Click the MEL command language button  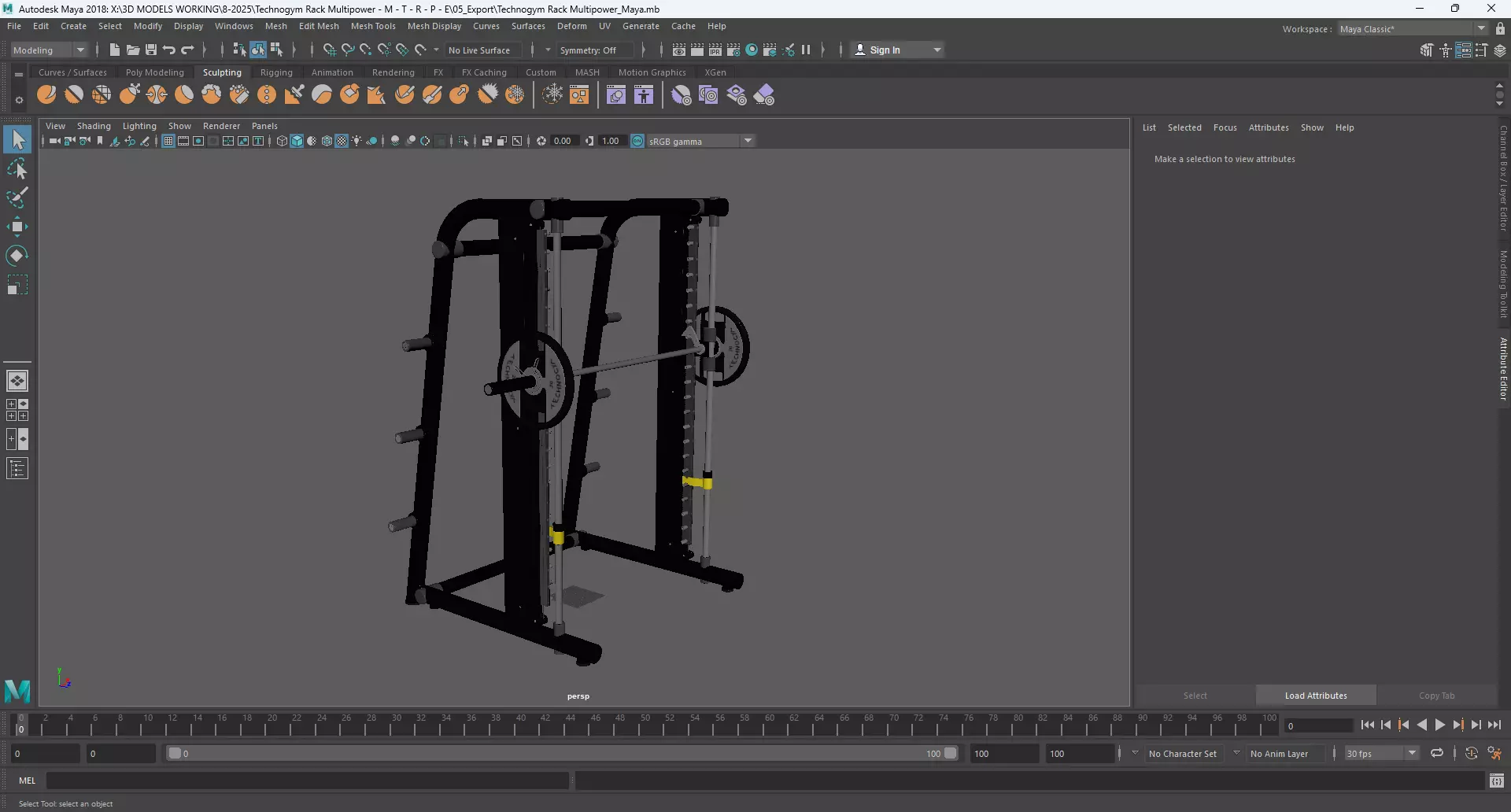coord(28,781)
